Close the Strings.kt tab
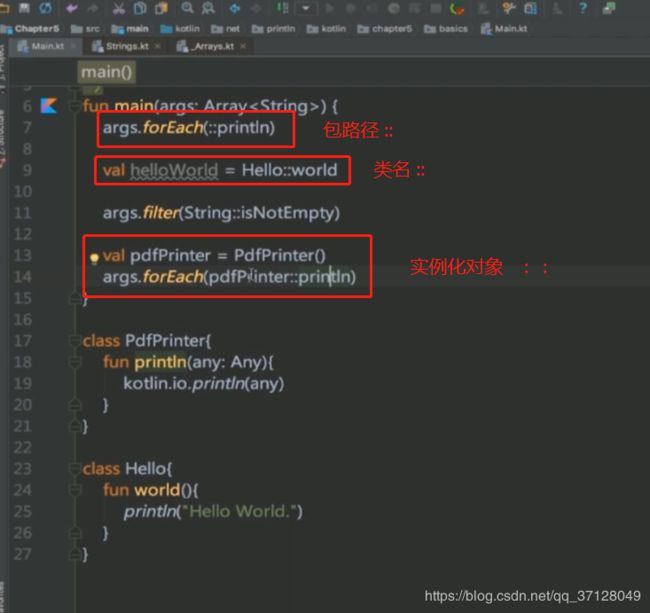This screenshot has height=613, width=650. [x=157, y=46]
